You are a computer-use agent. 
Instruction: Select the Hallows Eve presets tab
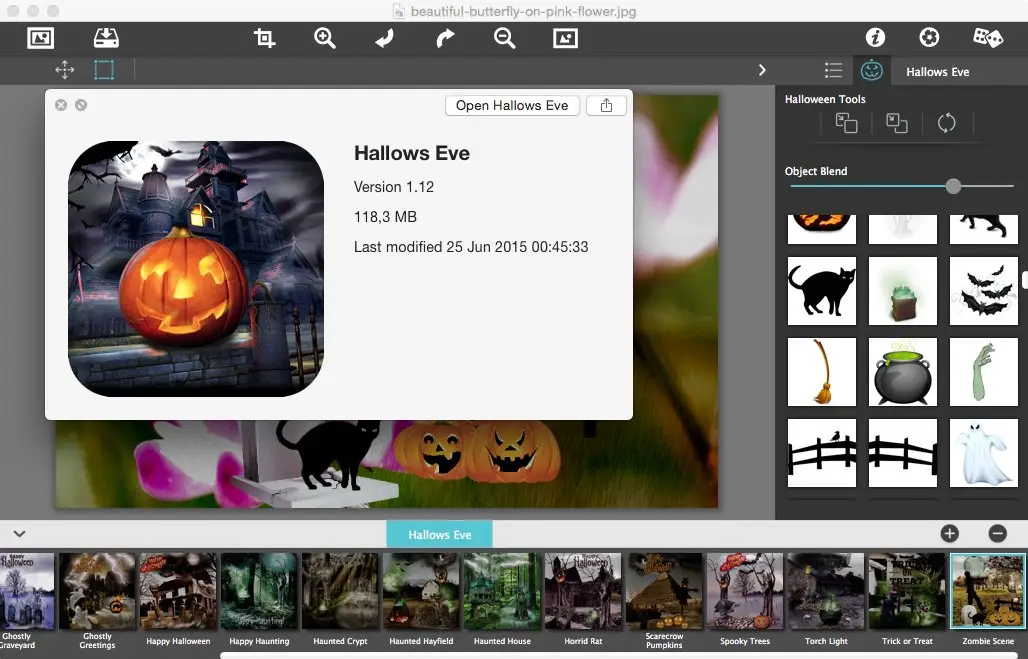tap(439, 534)
